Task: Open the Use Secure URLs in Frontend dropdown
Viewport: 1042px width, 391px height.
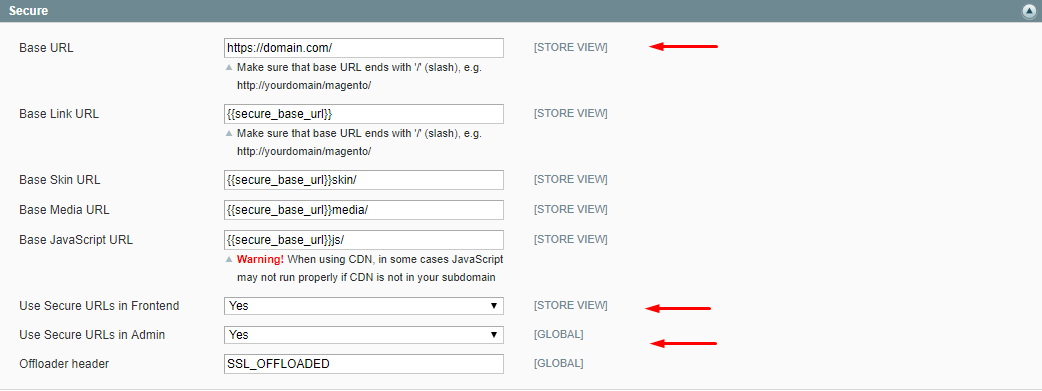Action: 364,306
